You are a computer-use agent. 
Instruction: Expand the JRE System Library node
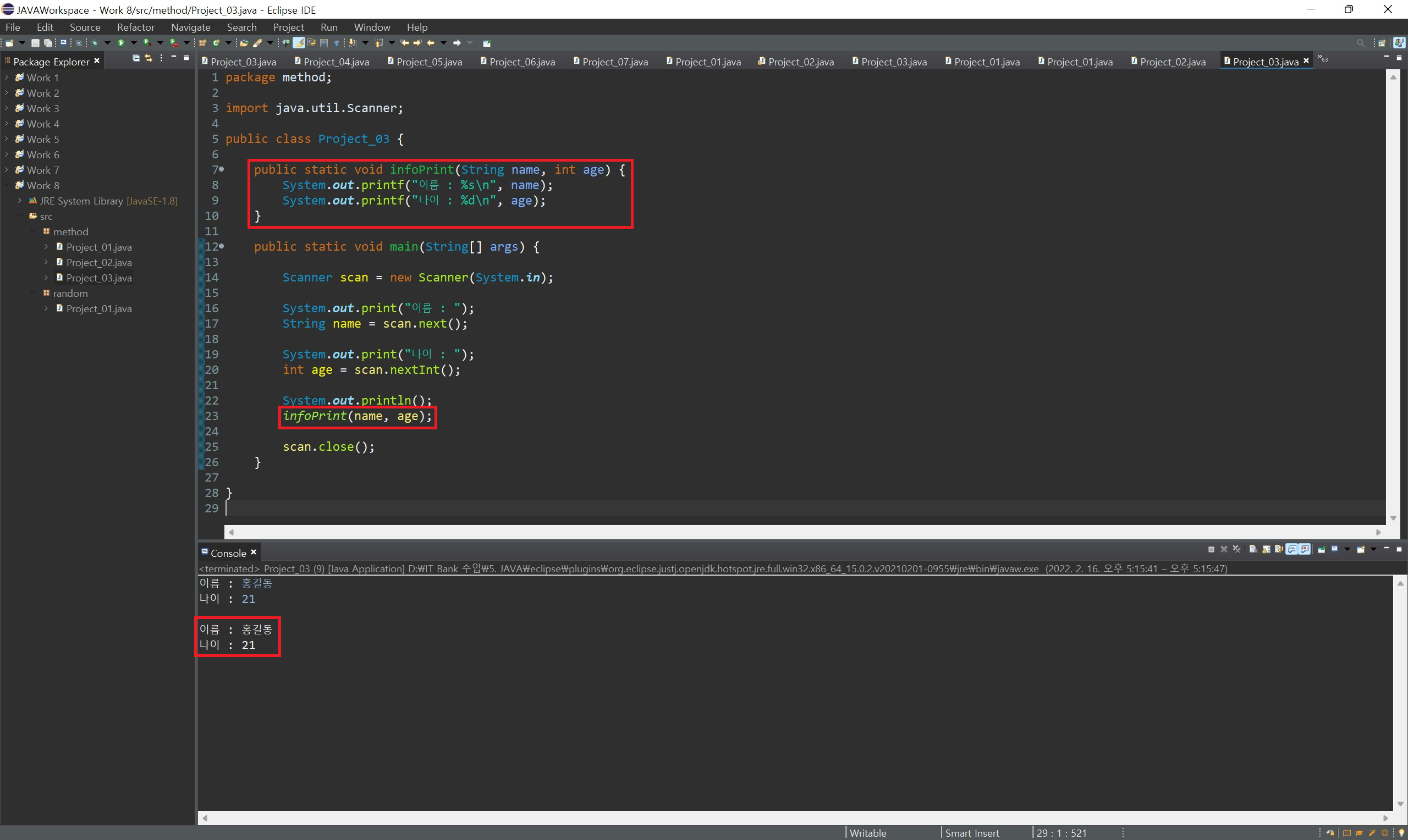[20, 201]
